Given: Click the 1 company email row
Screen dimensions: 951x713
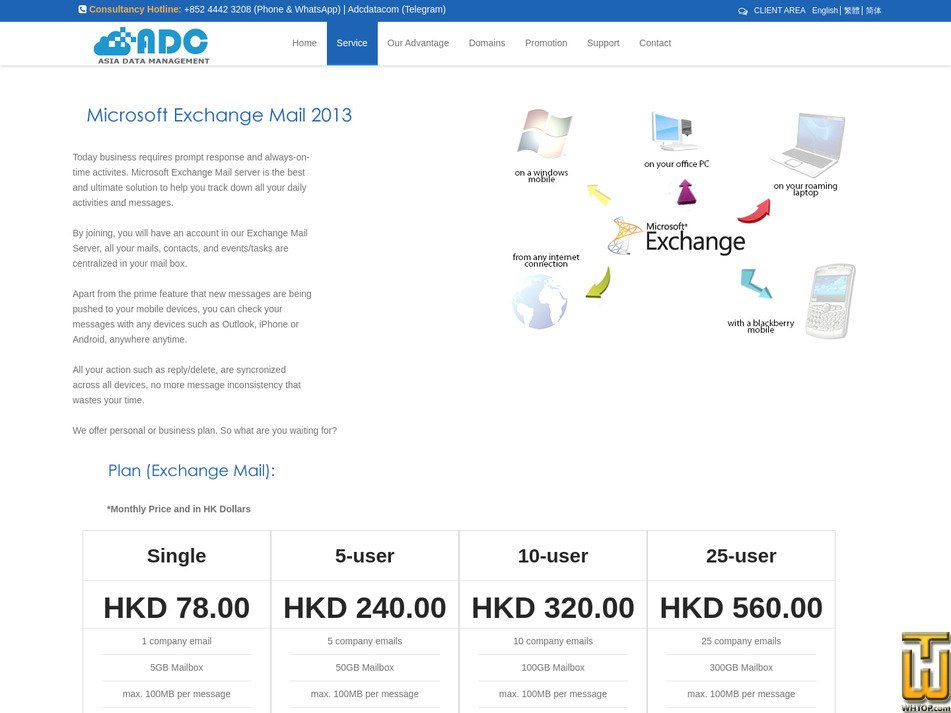Looking at the screenshot, I should pos(176,641).
